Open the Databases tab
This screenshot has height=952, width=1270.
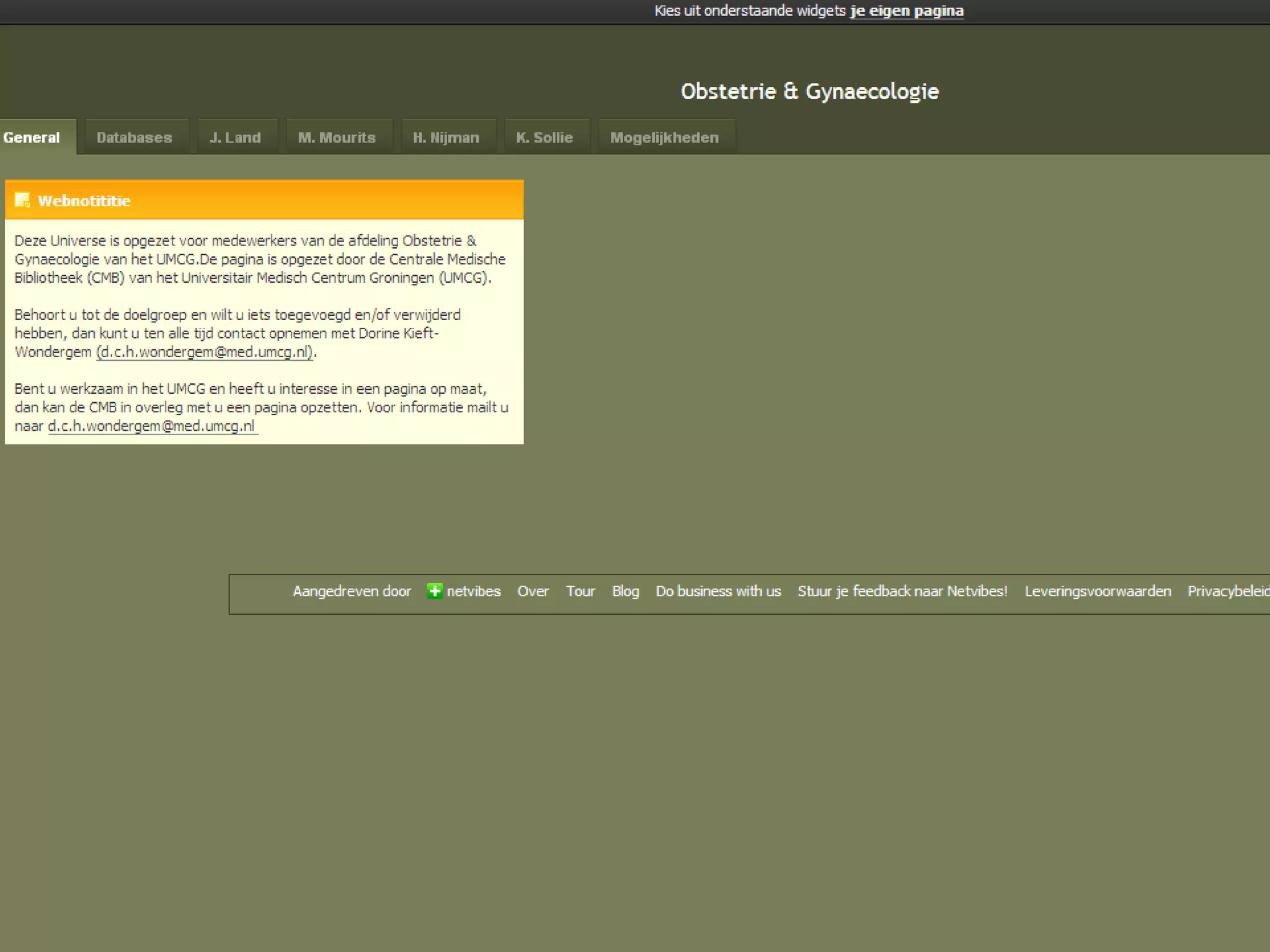click(x=135, y=138)
